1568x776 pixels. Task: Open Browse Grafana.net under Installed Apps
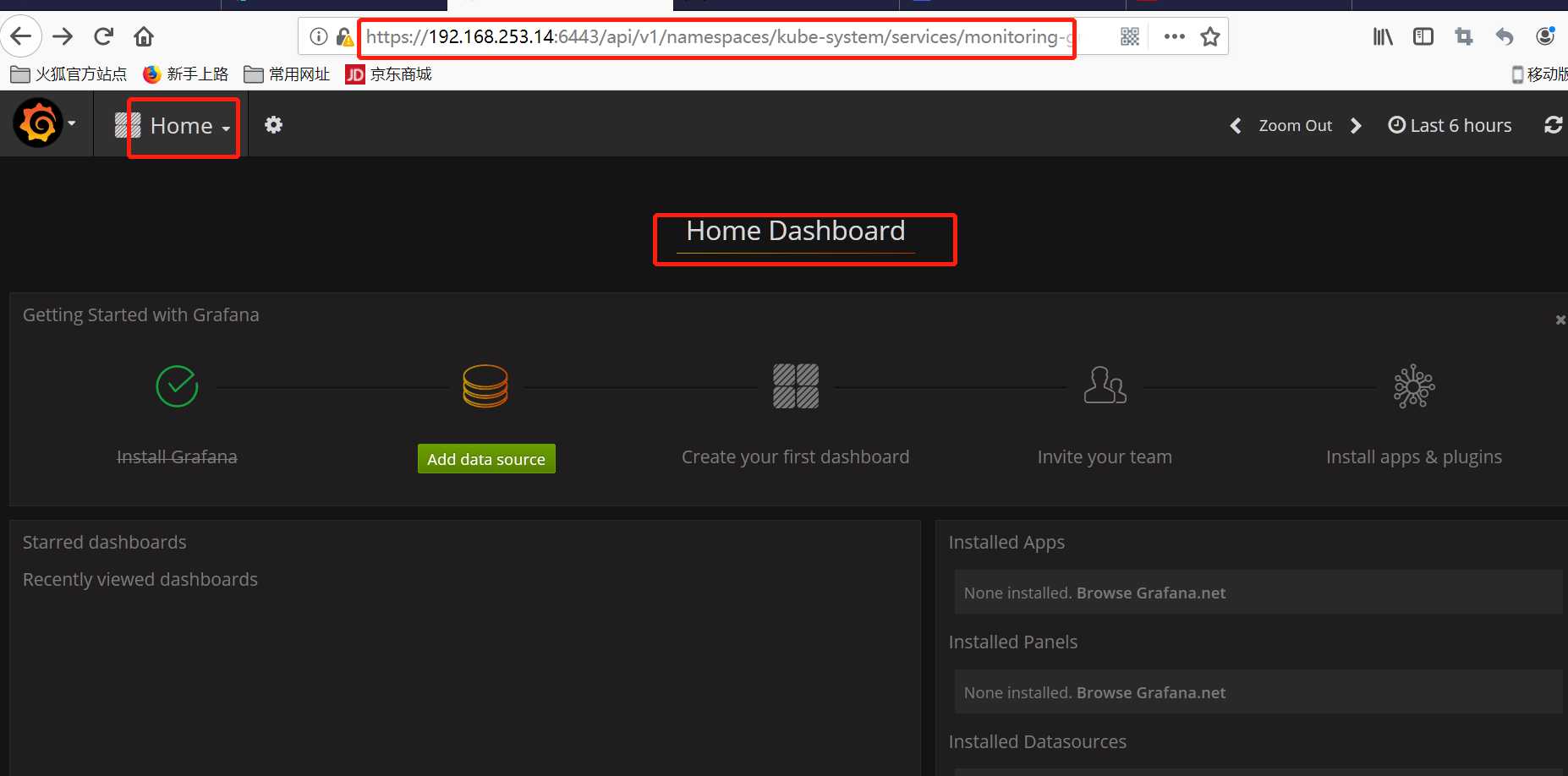click(1151, 593)
